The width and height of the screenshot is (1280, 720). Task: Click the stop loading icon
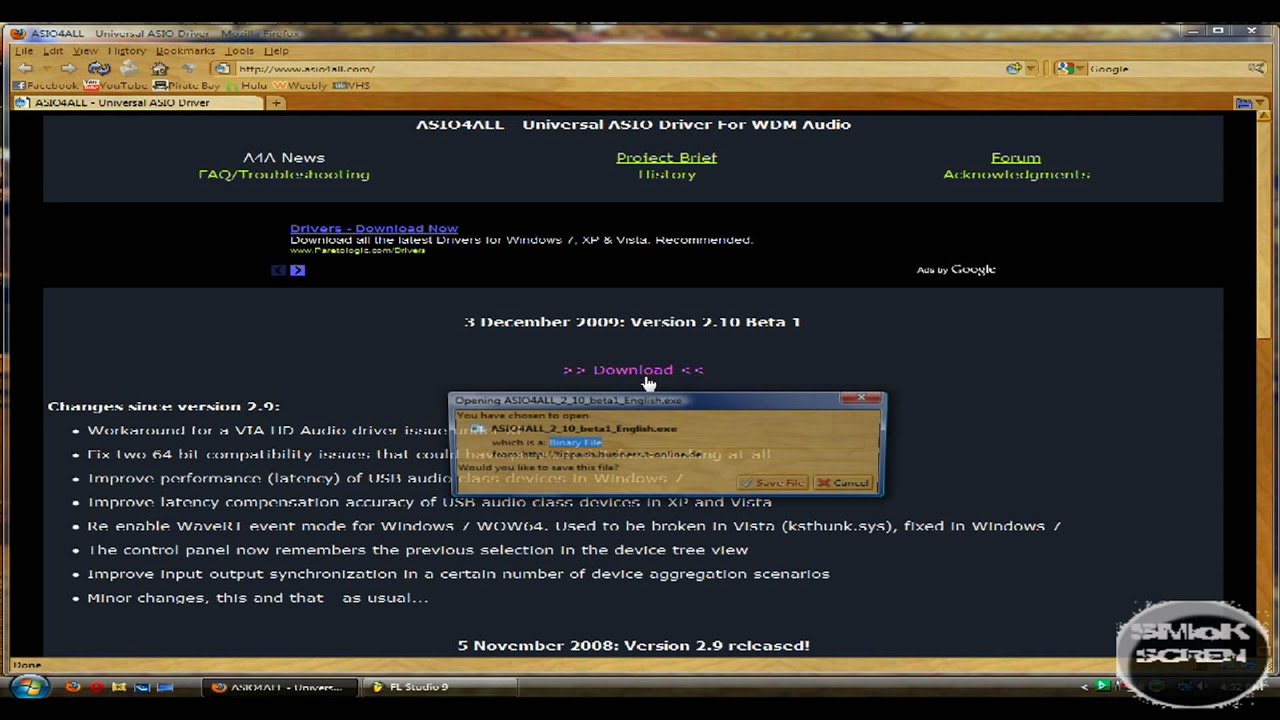(x=129, y=68)
